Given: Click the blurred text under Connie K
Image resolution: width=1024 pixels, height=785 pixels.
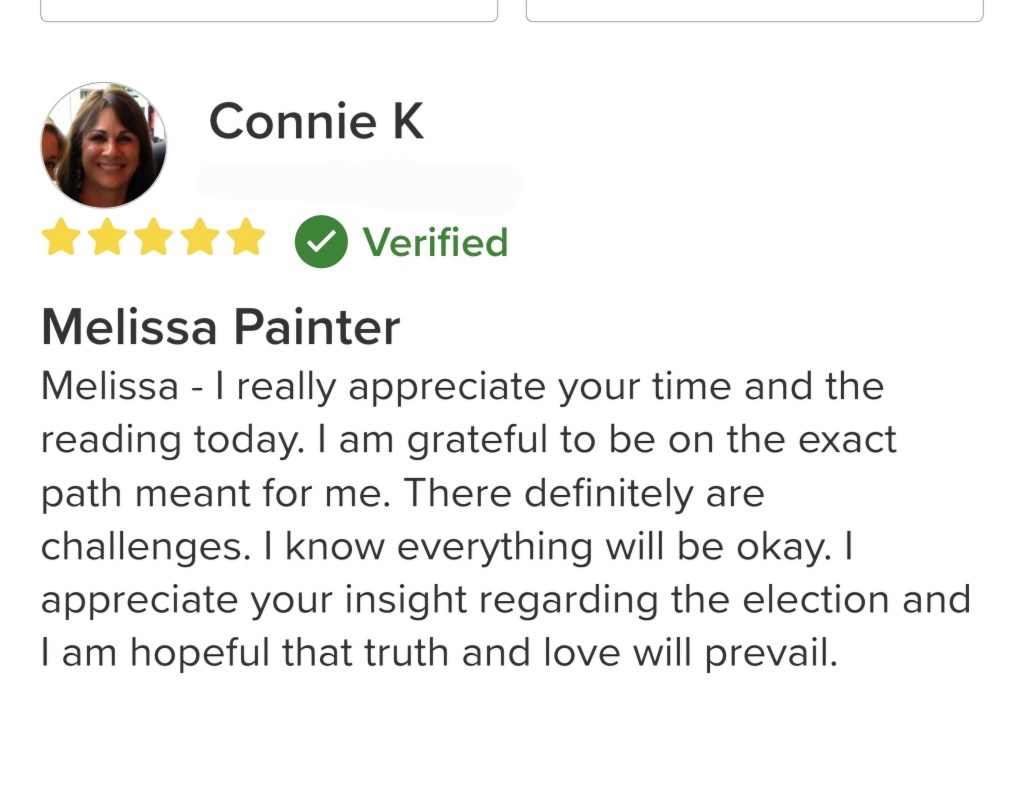Looking at the screenshot, I should click(360, 182).
